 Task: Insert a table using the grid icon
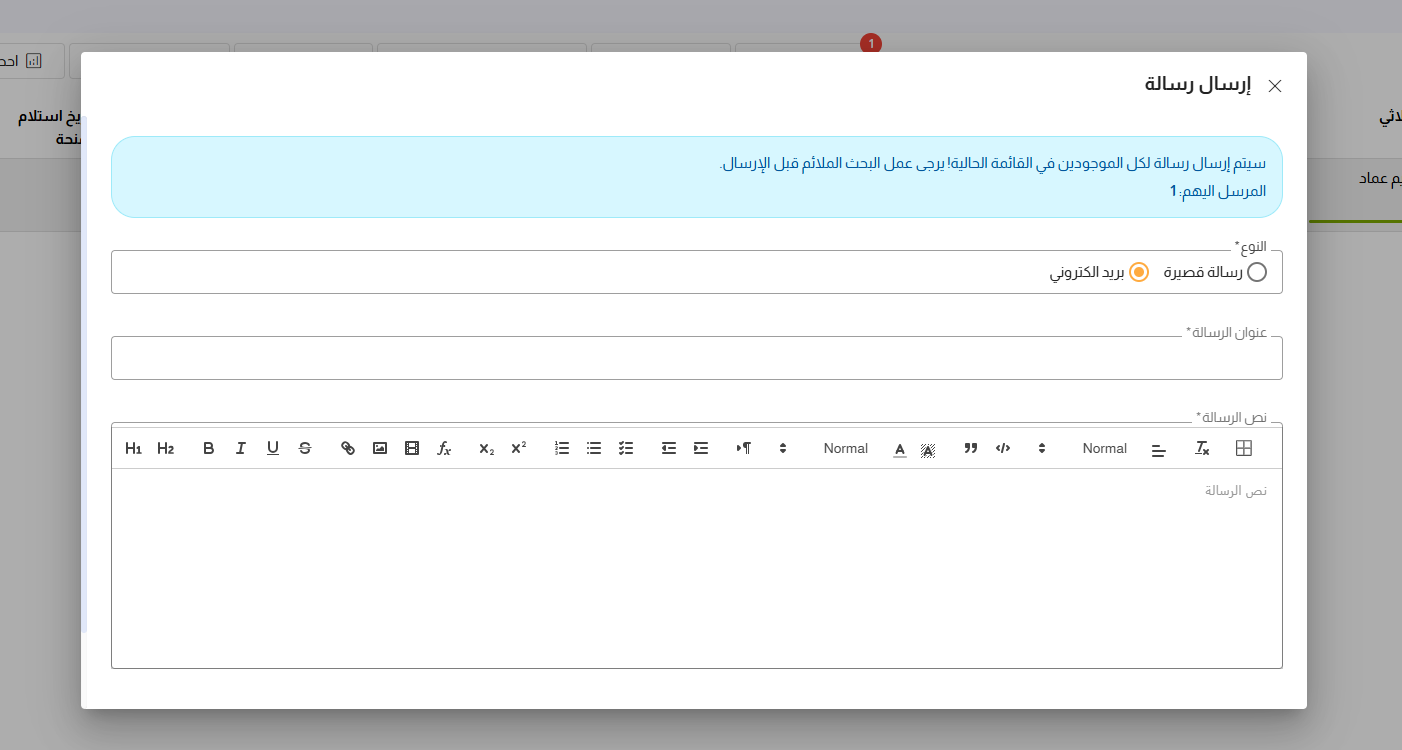1244,449
